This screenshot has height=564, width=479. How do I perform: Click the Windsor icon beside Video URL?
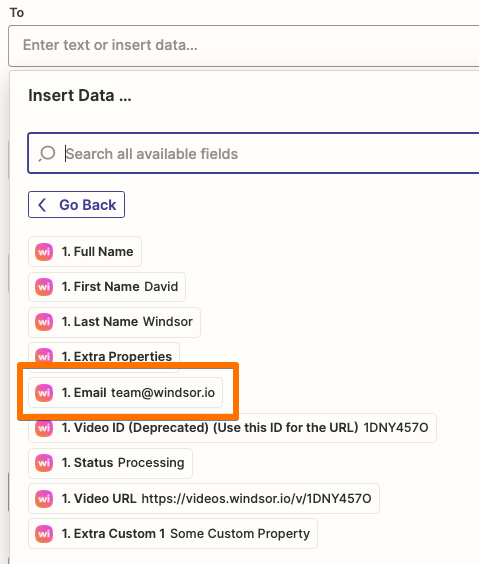click(x=44, y=499)
